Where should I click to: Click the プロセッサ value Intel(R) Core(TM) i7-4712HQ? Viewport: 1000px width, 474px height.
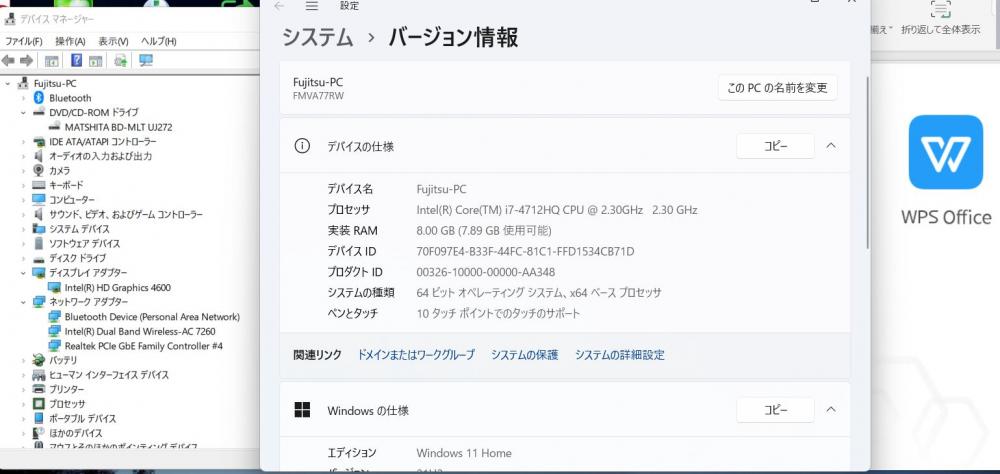tap(557, 210)
